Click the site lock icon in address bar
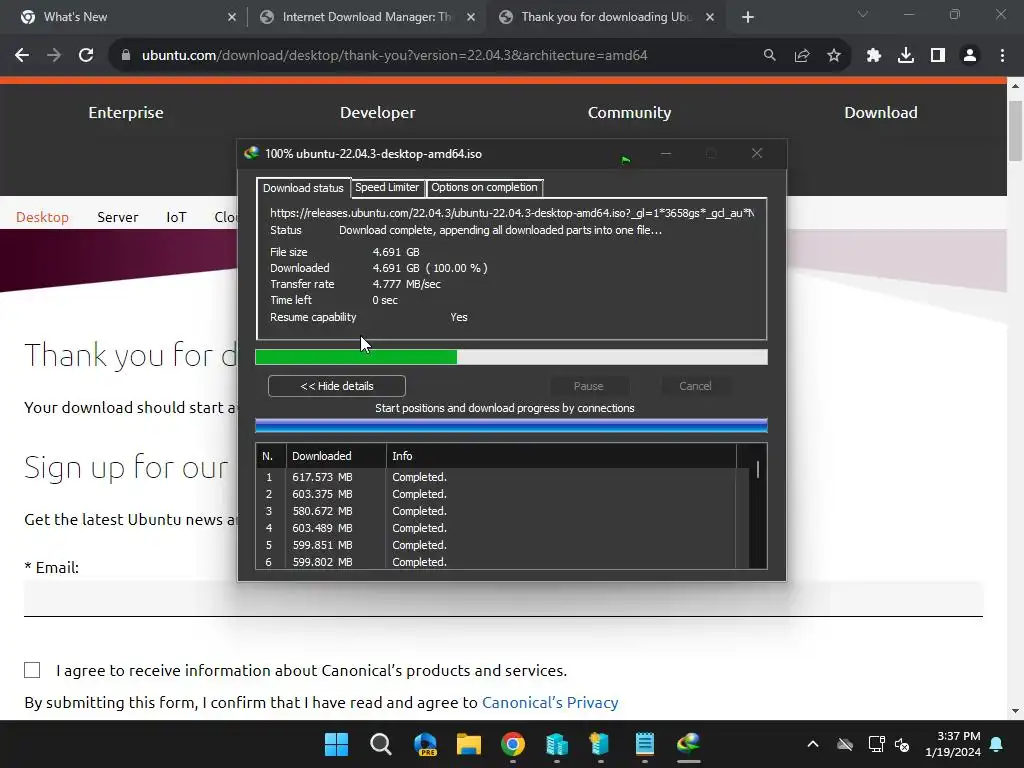The height and width of the screenshot is (768, 1024). (x=126, y=56)
